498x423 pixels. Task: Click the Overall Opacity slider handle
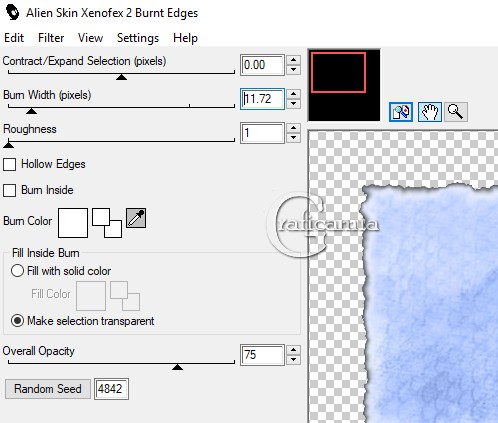[177, 367]
